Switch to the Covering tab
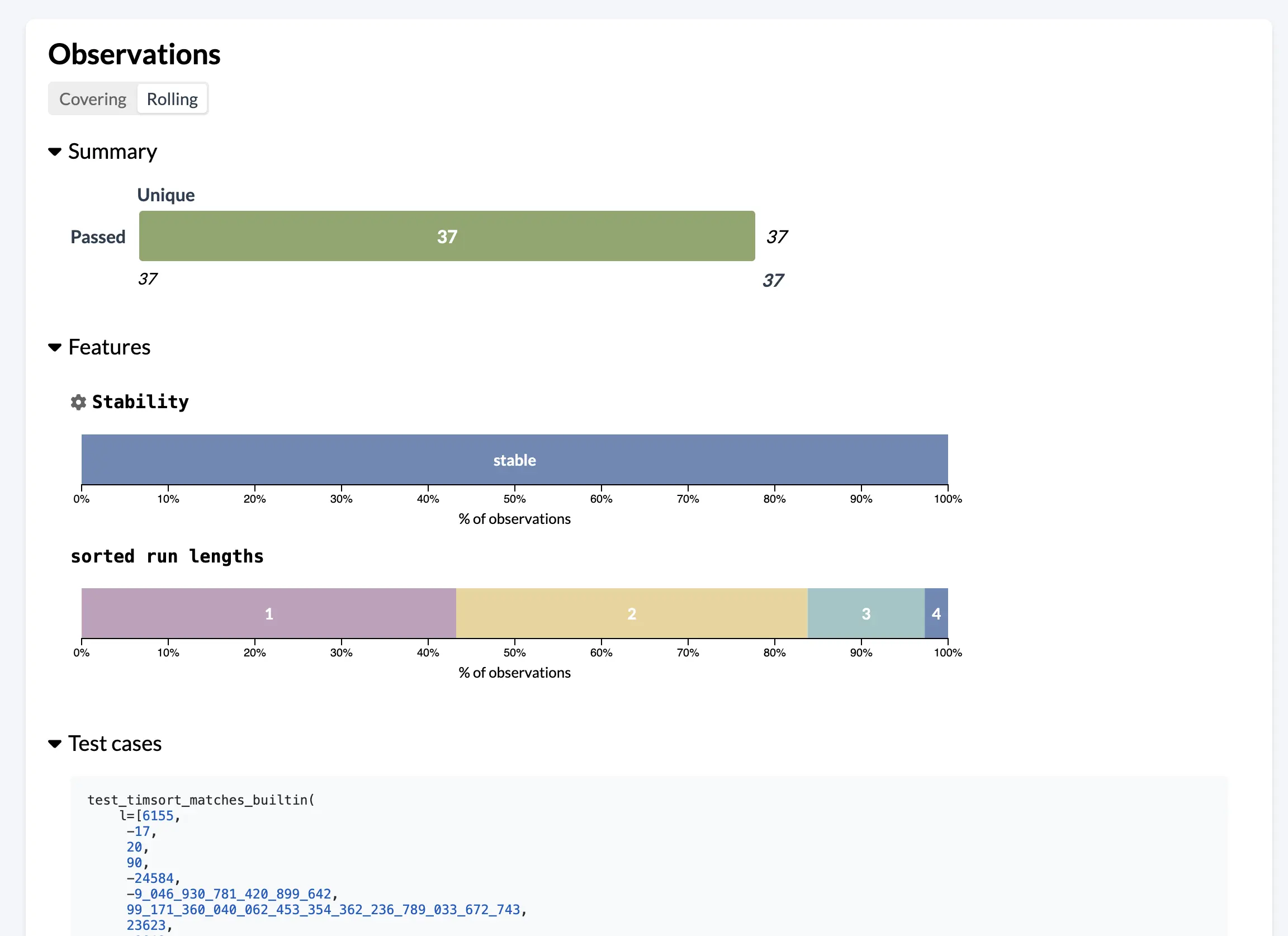Viewport: 1288px width, 936px height. click(x=93, y=99)
